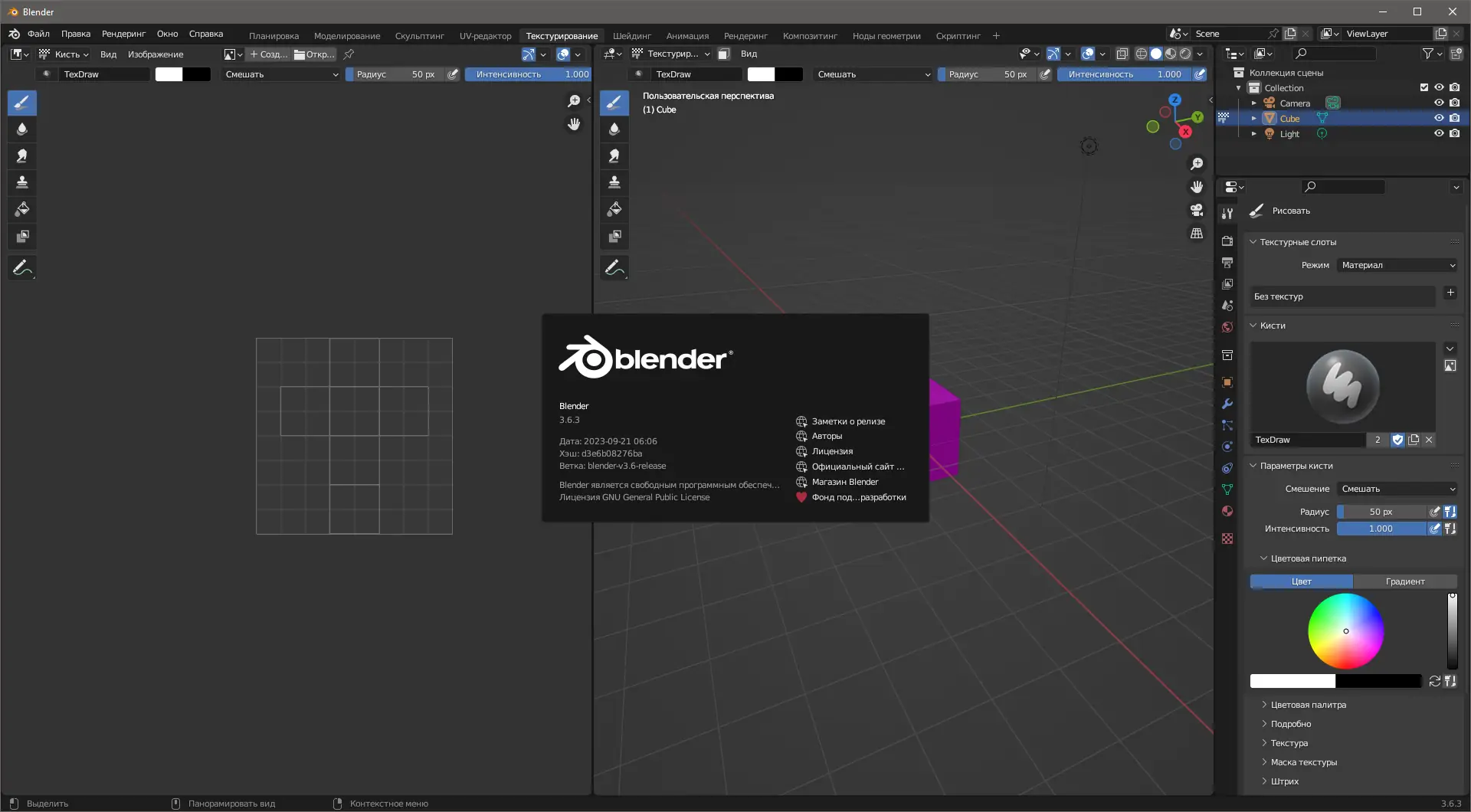Viewport: 1471px width, 812px height.
Task: Select the Smear tool in 3D viewport
Action: (x=614, y=156)
